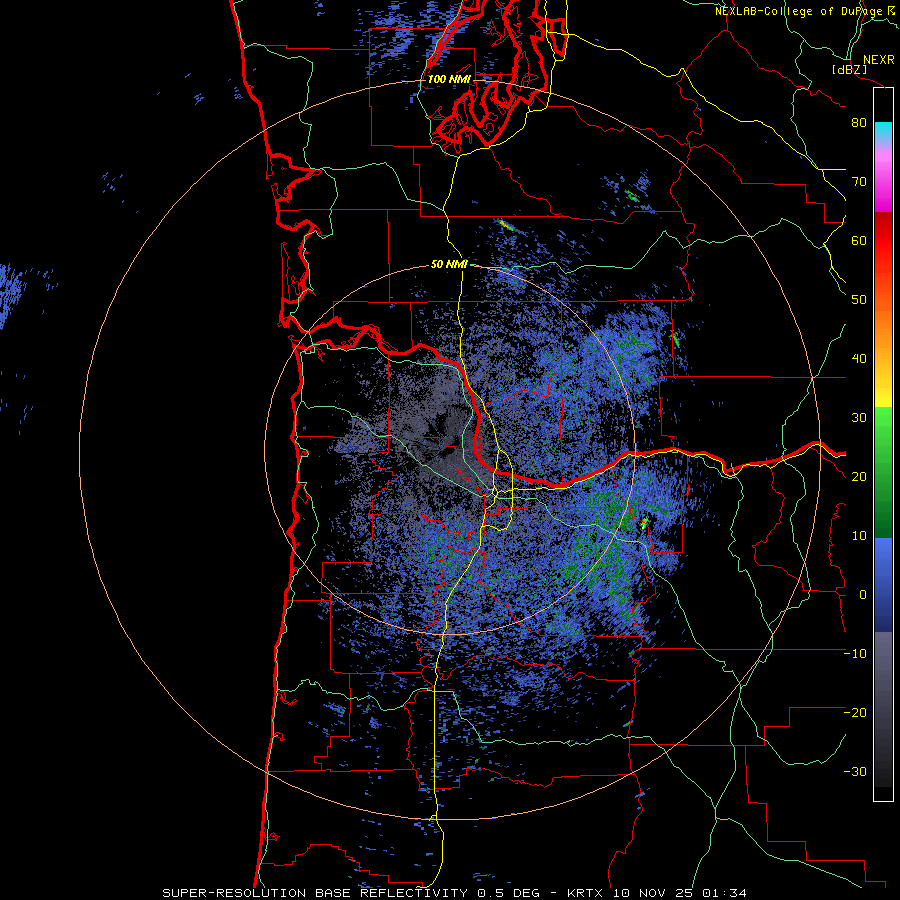Click the -10 dBZ scale label
The width and height of the screenshot is (900, 900).
click(x=855, y=654)
